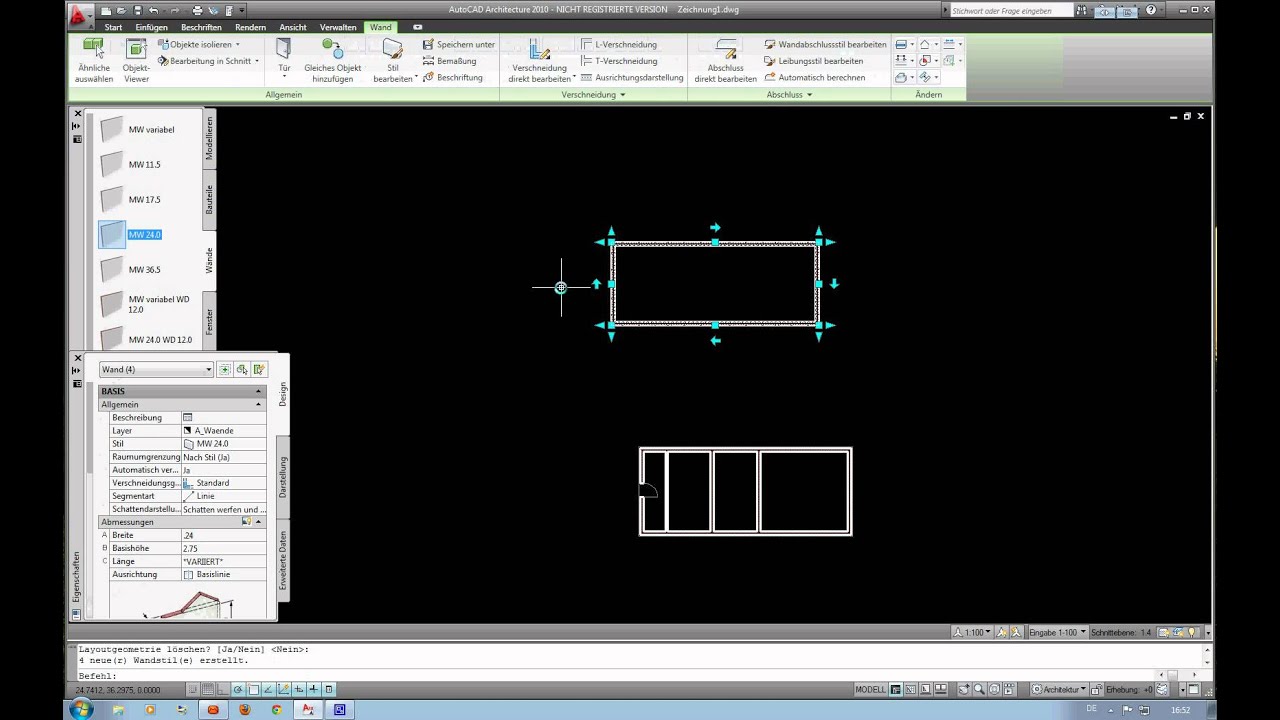The height and width of the screenshot is (720, 1280).
Task: Click the Stil bearbeiten icon
Action: pos(393,49)
